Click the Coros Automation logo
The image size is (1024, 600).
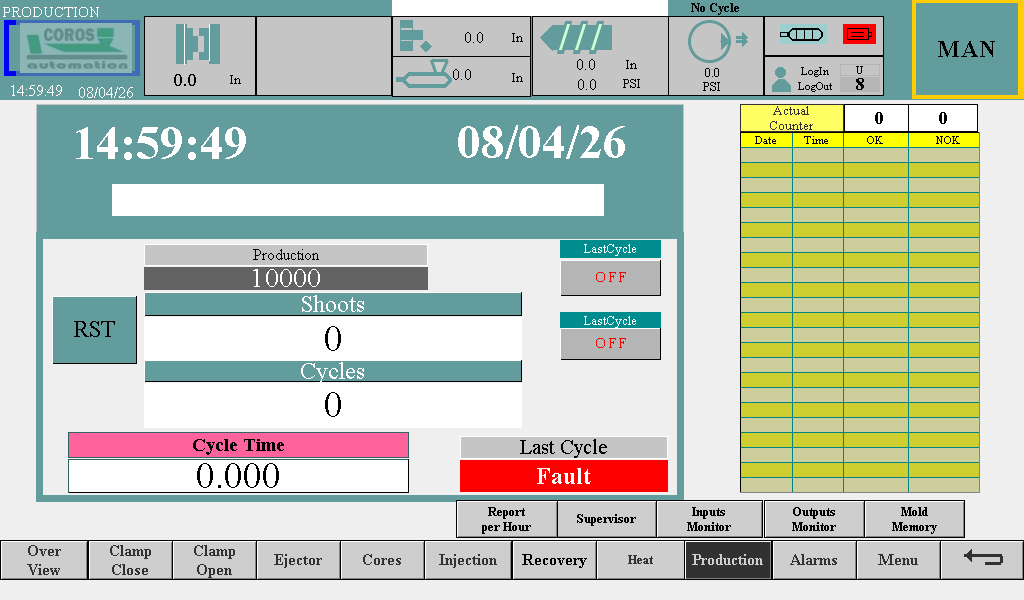pos(72,48)
